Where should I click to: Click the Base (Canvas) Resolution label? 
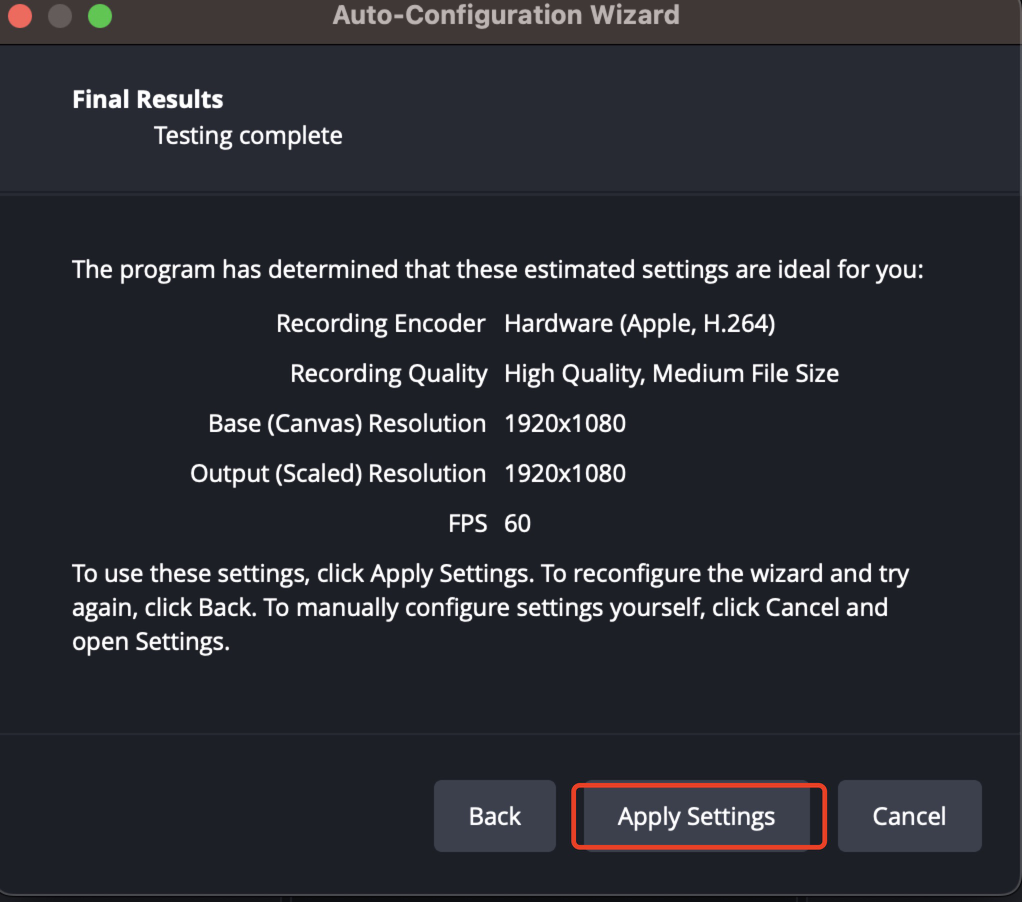[347, 423]
